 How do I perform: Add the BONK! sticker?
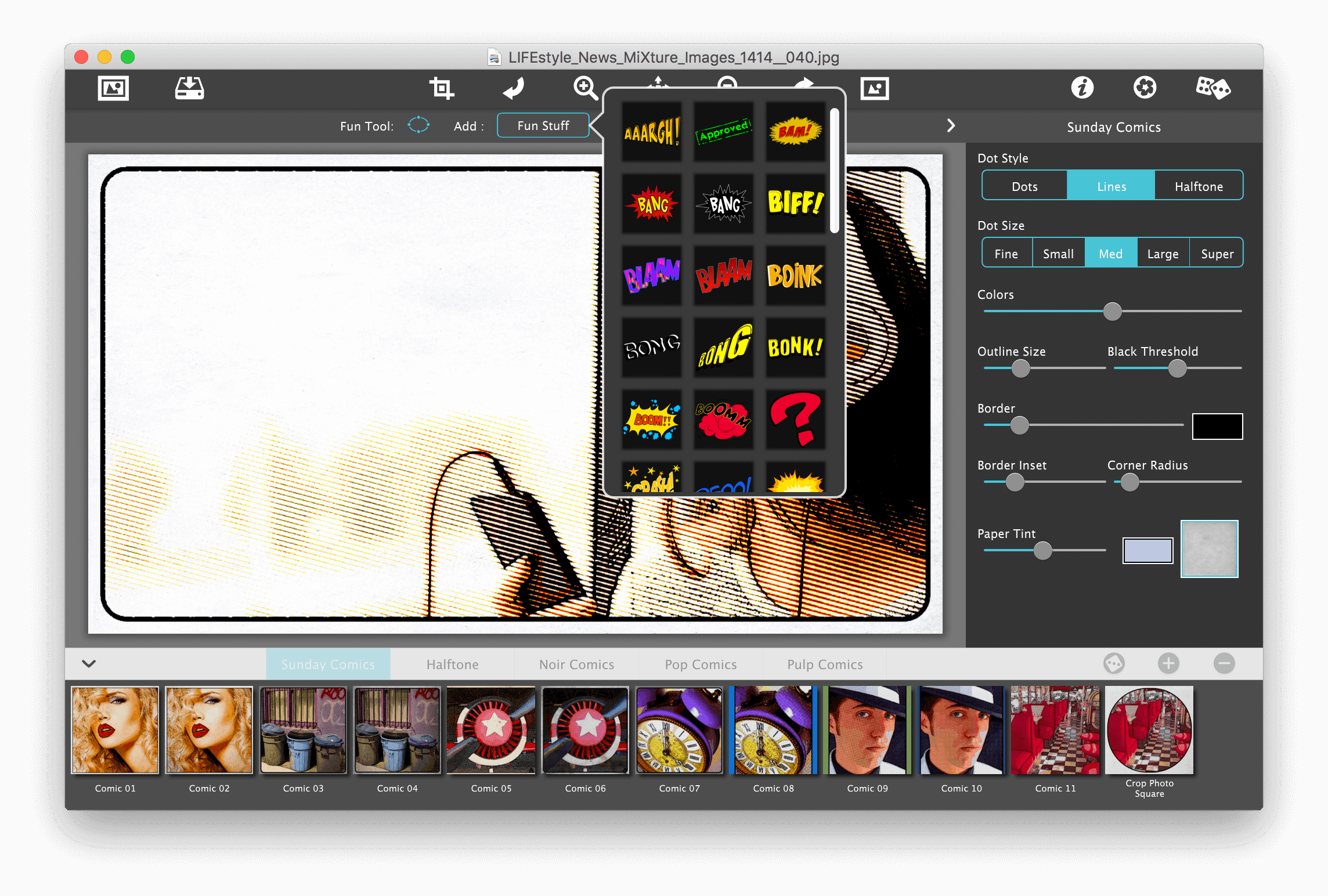pos(795,348)
